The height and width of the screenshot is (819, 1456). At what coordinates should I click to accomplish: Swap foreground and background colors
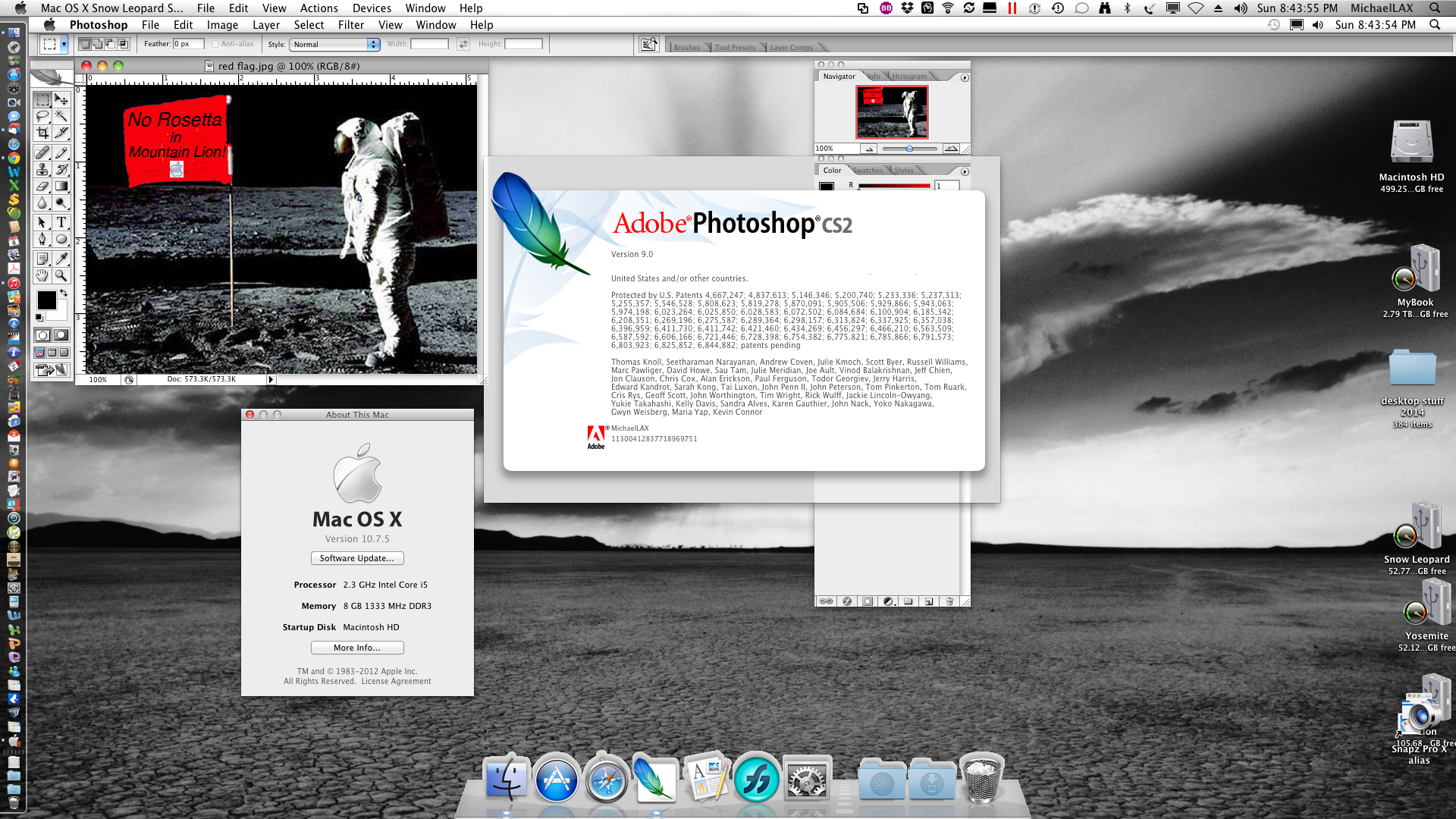64,293
